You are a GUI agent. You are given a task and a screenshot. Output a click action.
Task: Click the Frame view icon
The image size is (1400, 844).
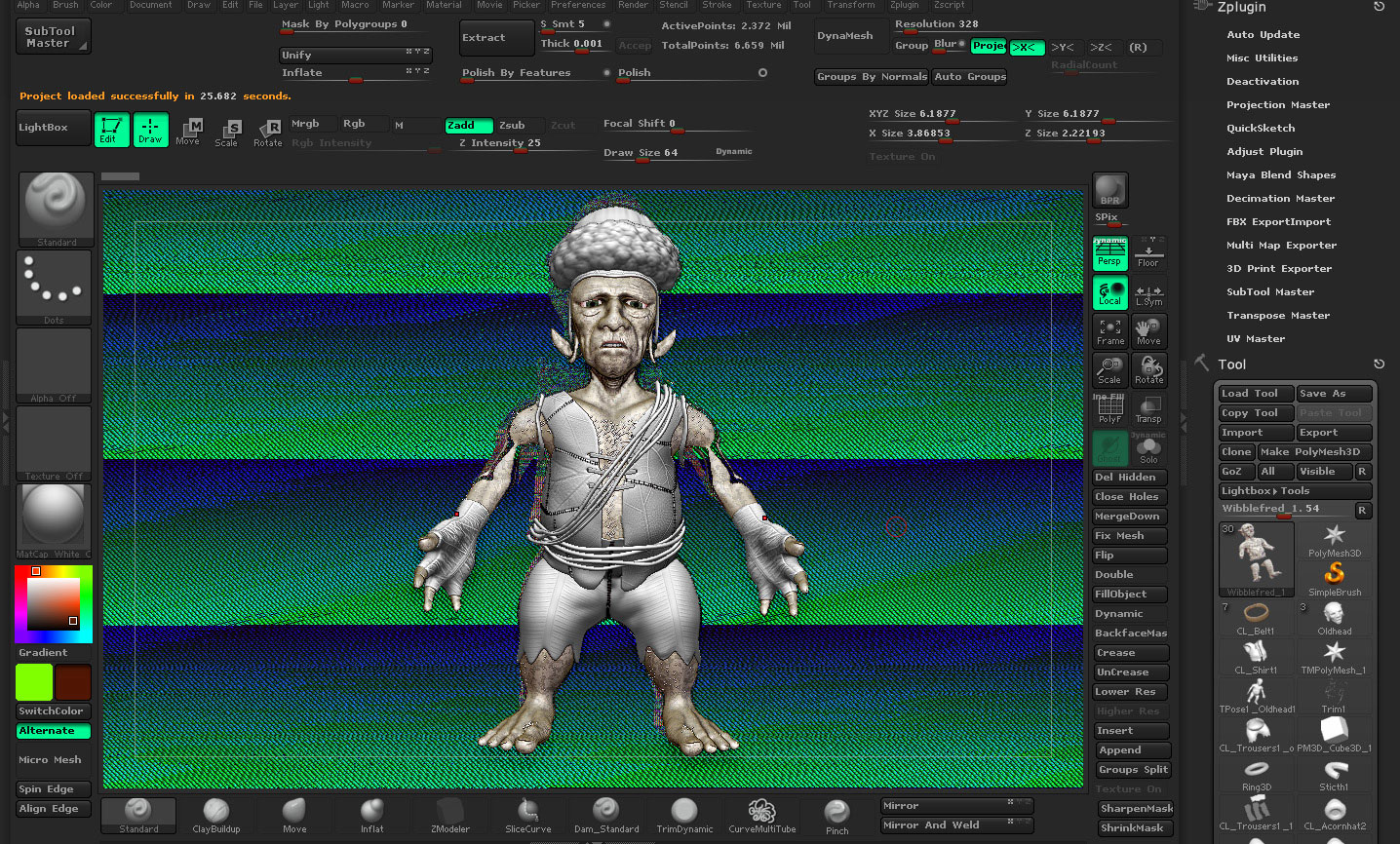point(1109,331)
